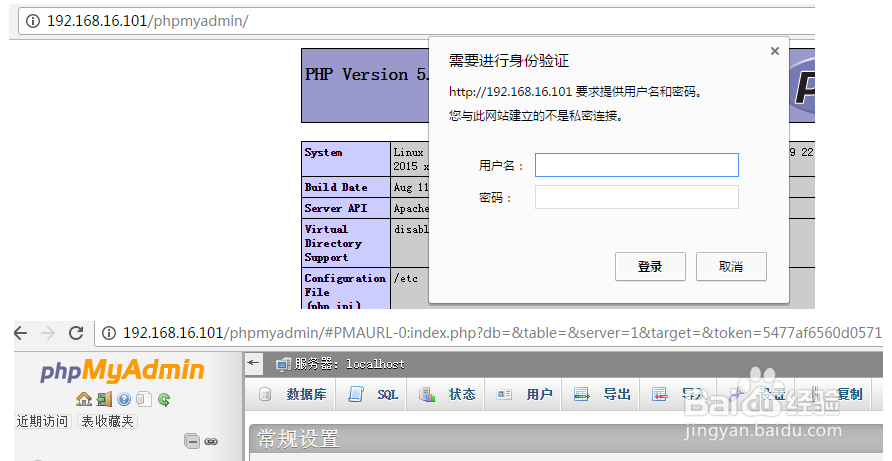This screenshot has width=892, height=461.
Task: Switch to 近期访问 recent tab
Action: (43, 421)
